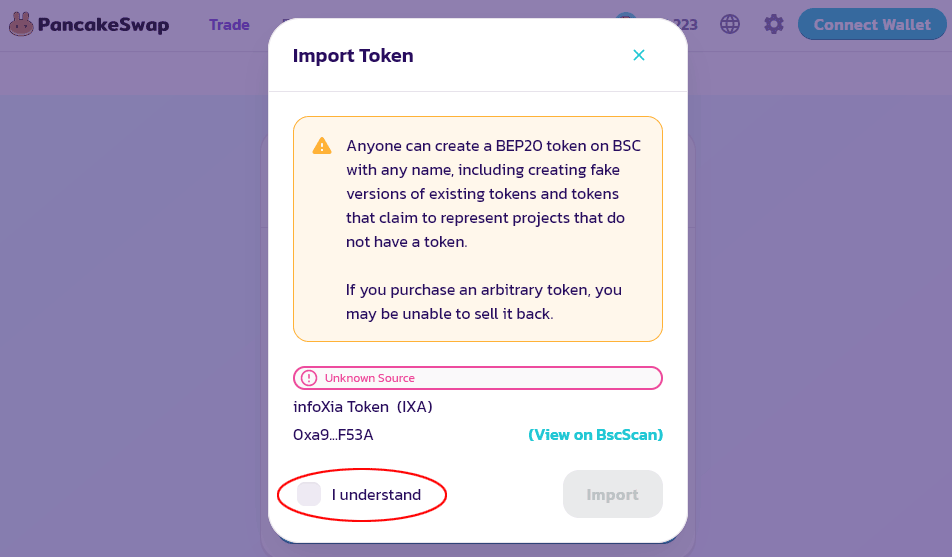Click the yellow warning triangle icon
Viewport: 952px width, 557px height.
tap(322, 146)
